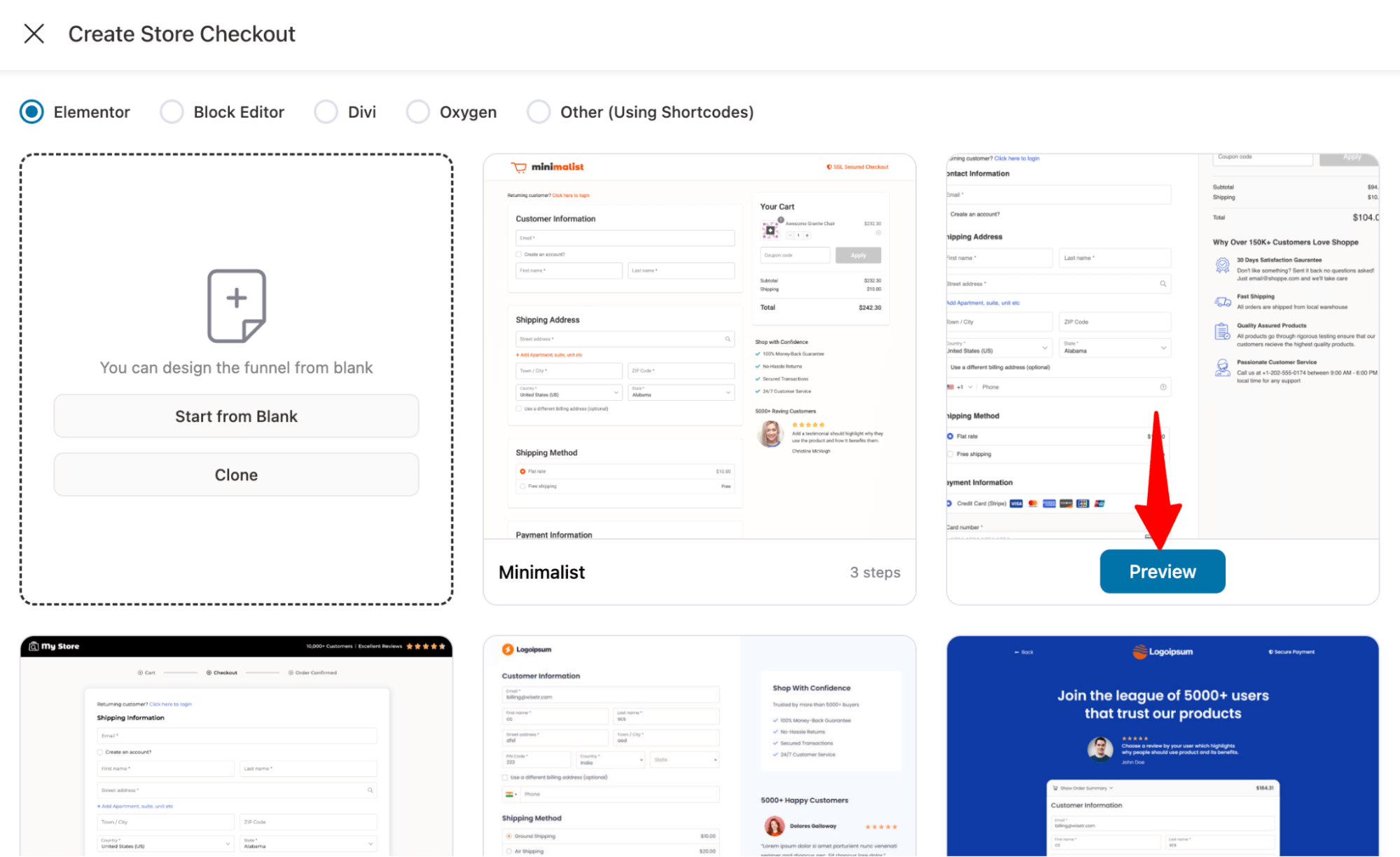Click the Start from Blank button
The height and width of the screenshot is (857, 1400).
(x=236, y=416)
